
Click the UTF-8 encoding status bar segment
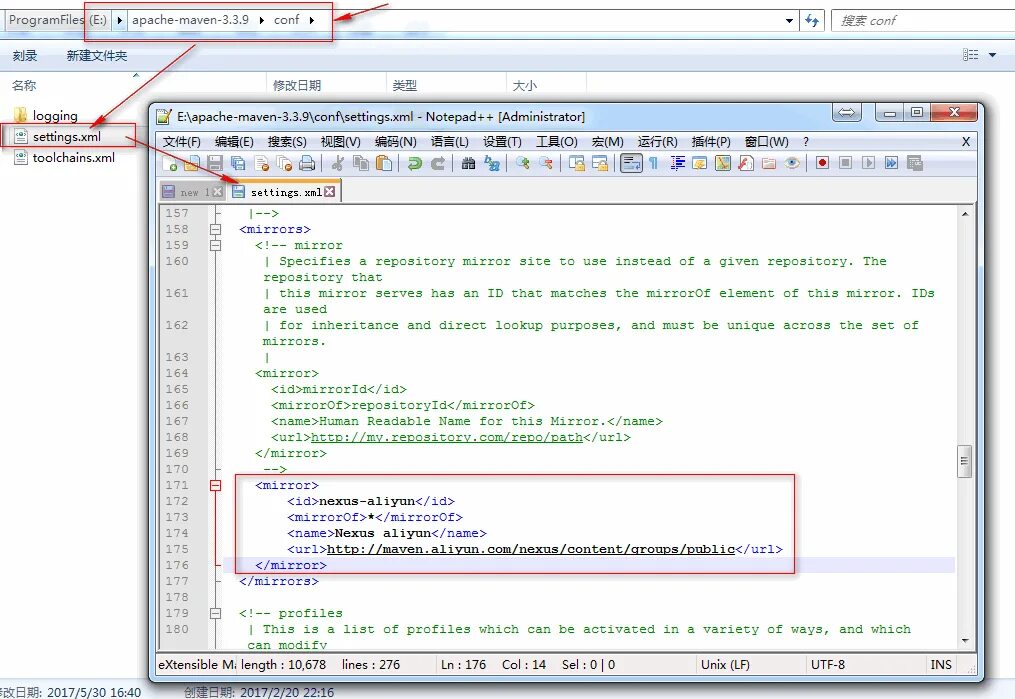coord(830,664)
